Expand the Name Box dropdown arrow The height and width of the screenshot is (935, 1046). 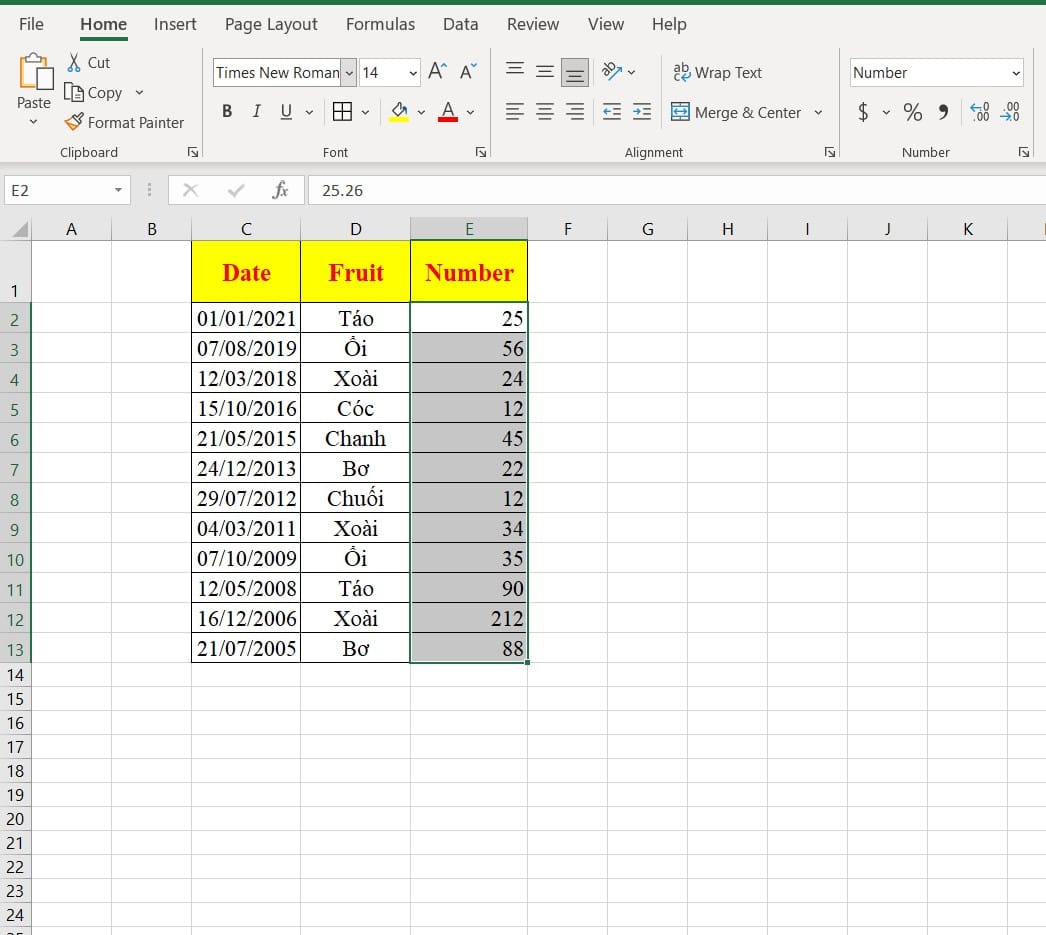(x=118, y=190)
